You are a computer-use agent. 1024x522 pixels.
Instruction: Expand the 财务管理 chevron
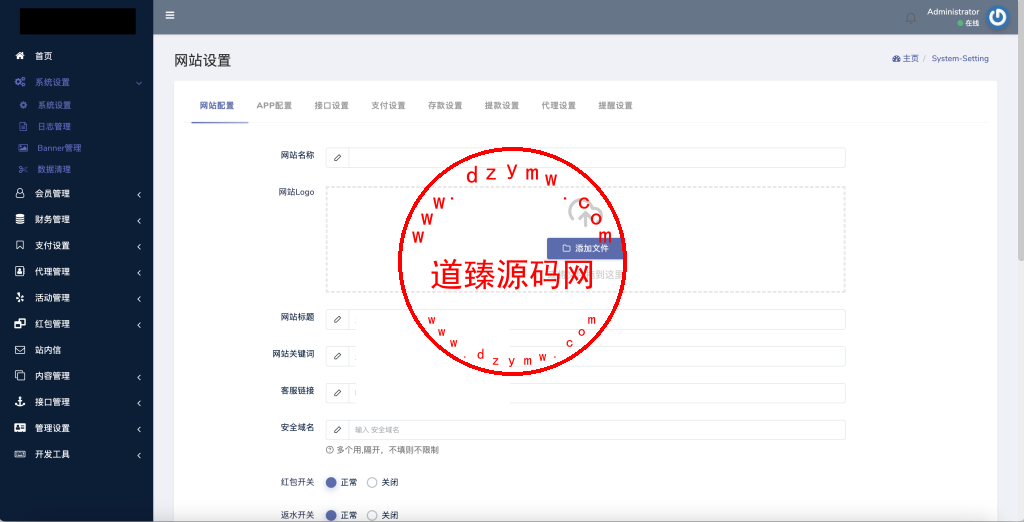pos(139,221)
